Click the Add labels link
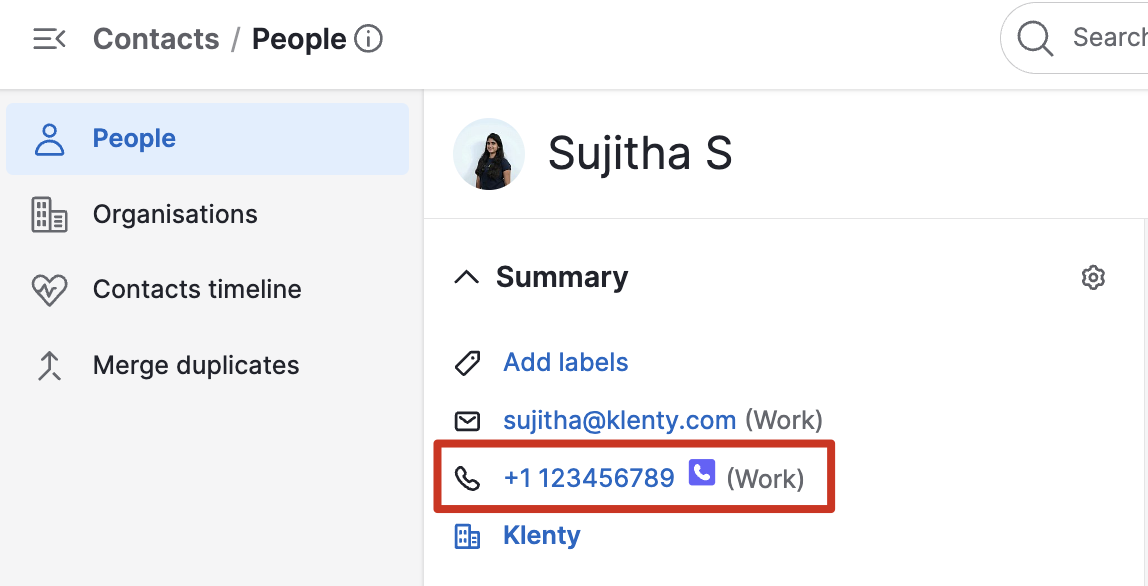The width and height of the screenshot is (1148, 586). click(566, 362)
